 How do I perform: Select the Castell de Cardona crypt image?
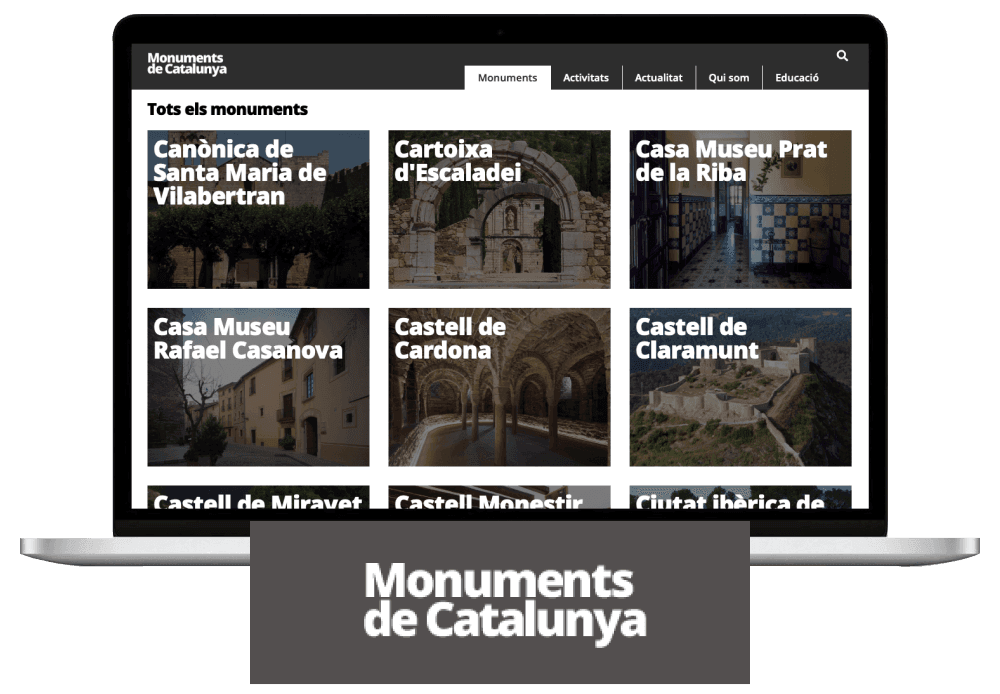(498, 420)
